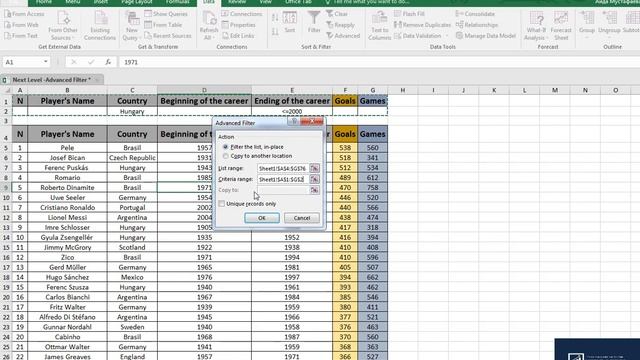Open the Data ribbon tab
The width and height of the screenshot is (640, 360).
click(x=209, y=2)
